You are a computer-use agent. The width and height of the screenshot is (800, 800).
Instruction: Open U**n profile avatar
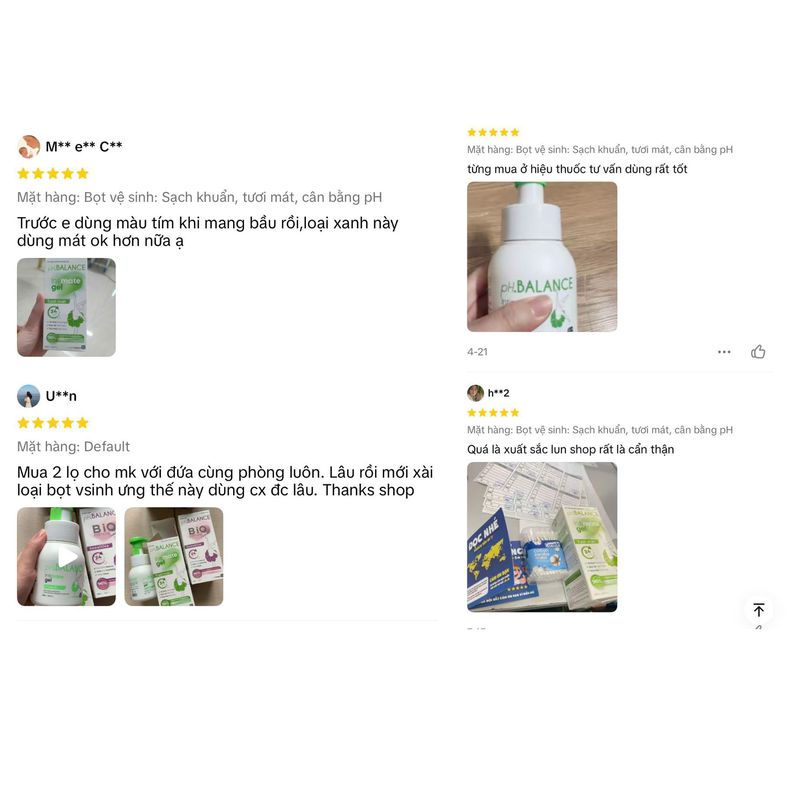29,396
